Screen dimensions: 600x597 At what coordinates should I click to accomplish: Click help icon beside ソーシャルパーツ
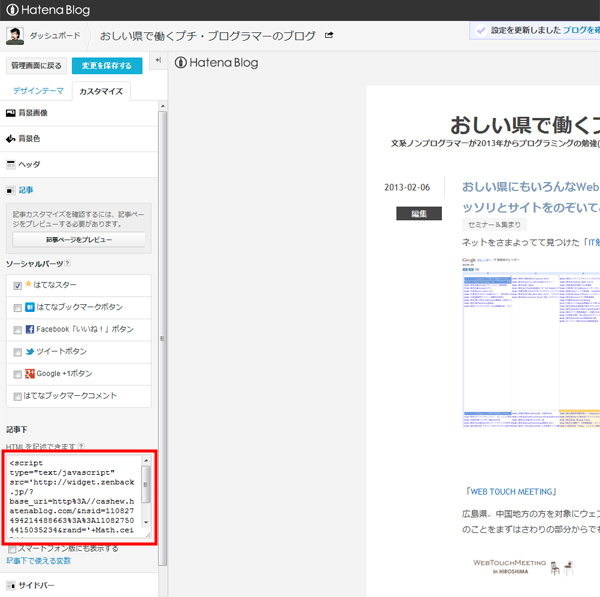(x=68, y=263)
